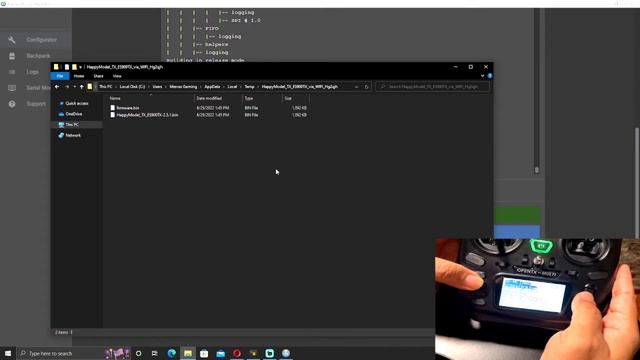Viewport: 640px width, 360px height.
Task: Click the Explorer search box
Action: tap(433, 87)
